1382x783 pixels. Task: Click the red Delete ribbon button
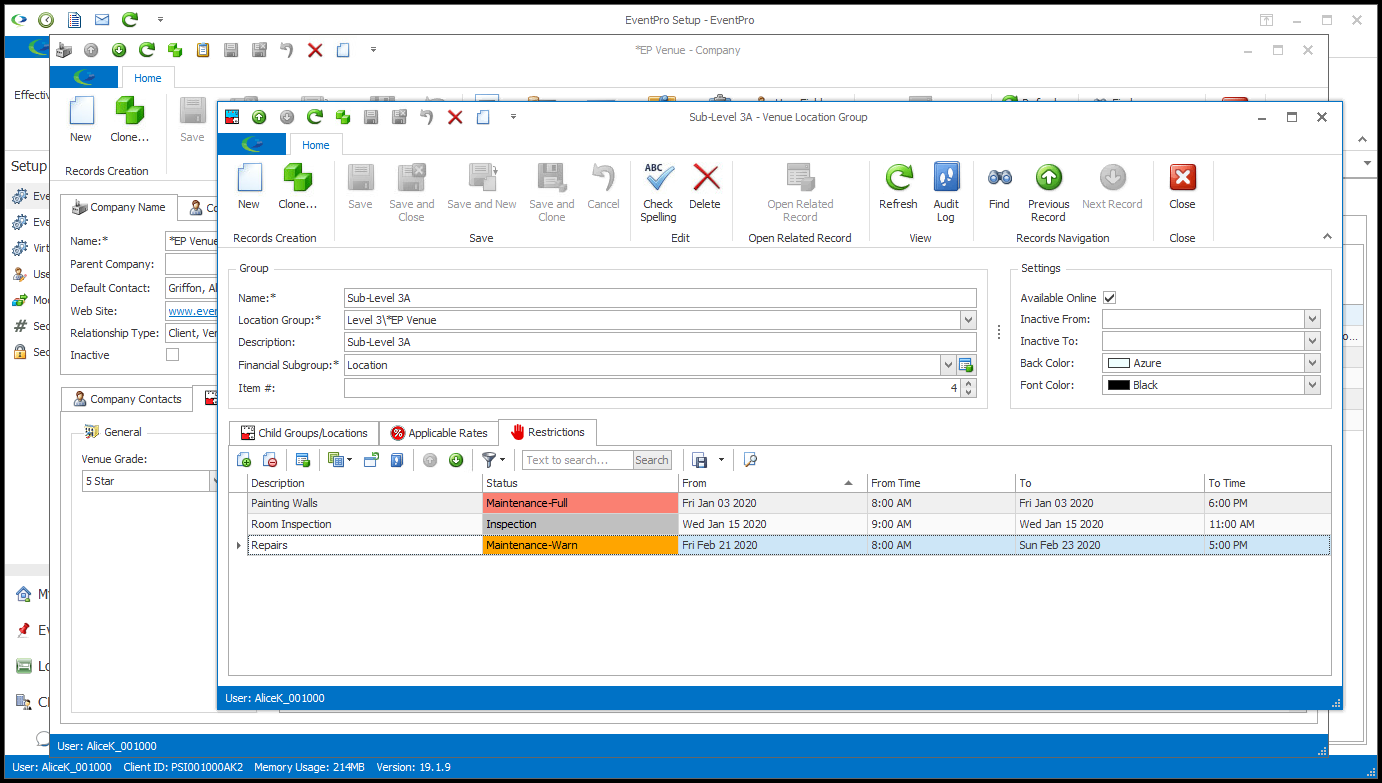705,186
